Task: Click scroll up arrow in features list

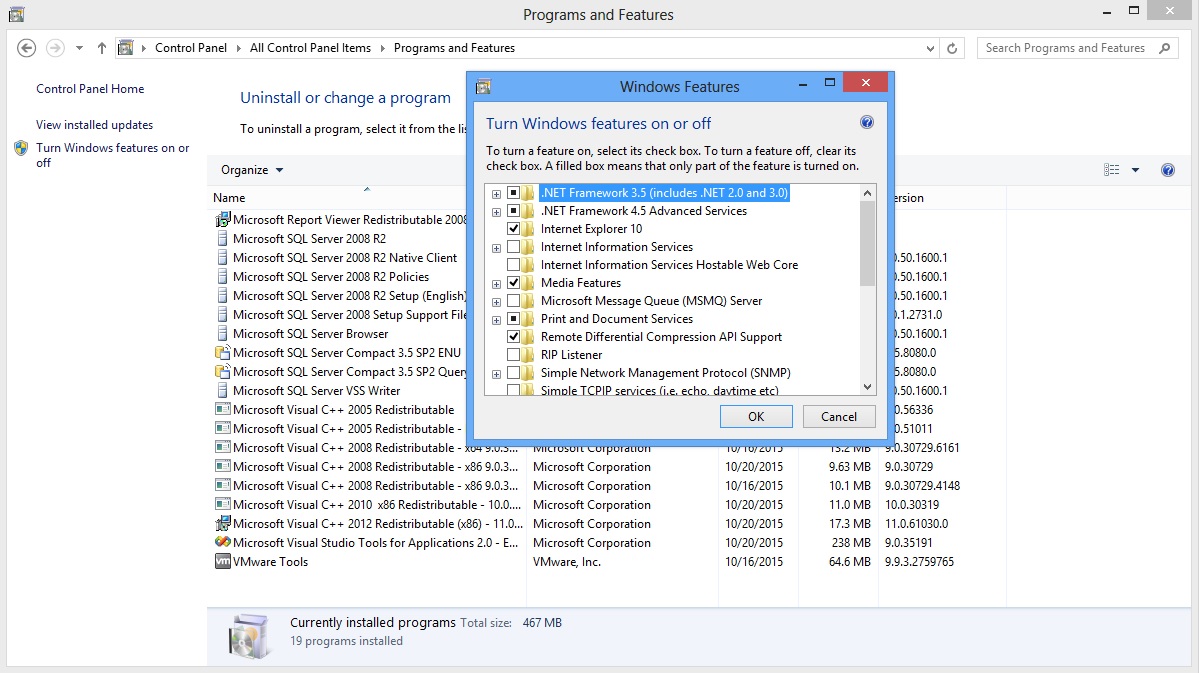Action: [x=867, y=193]
